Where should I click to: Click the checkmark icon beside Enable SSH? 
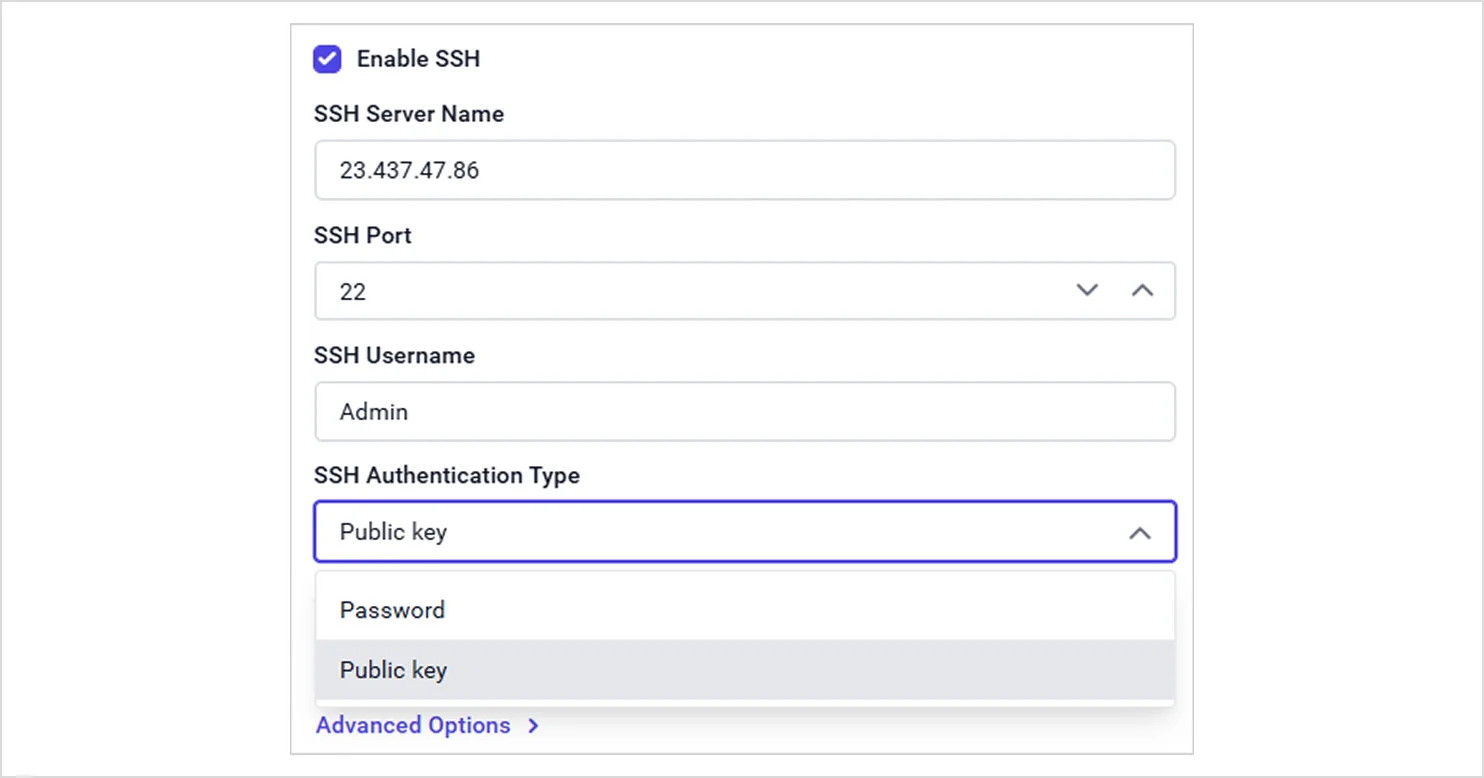(327, 59)
